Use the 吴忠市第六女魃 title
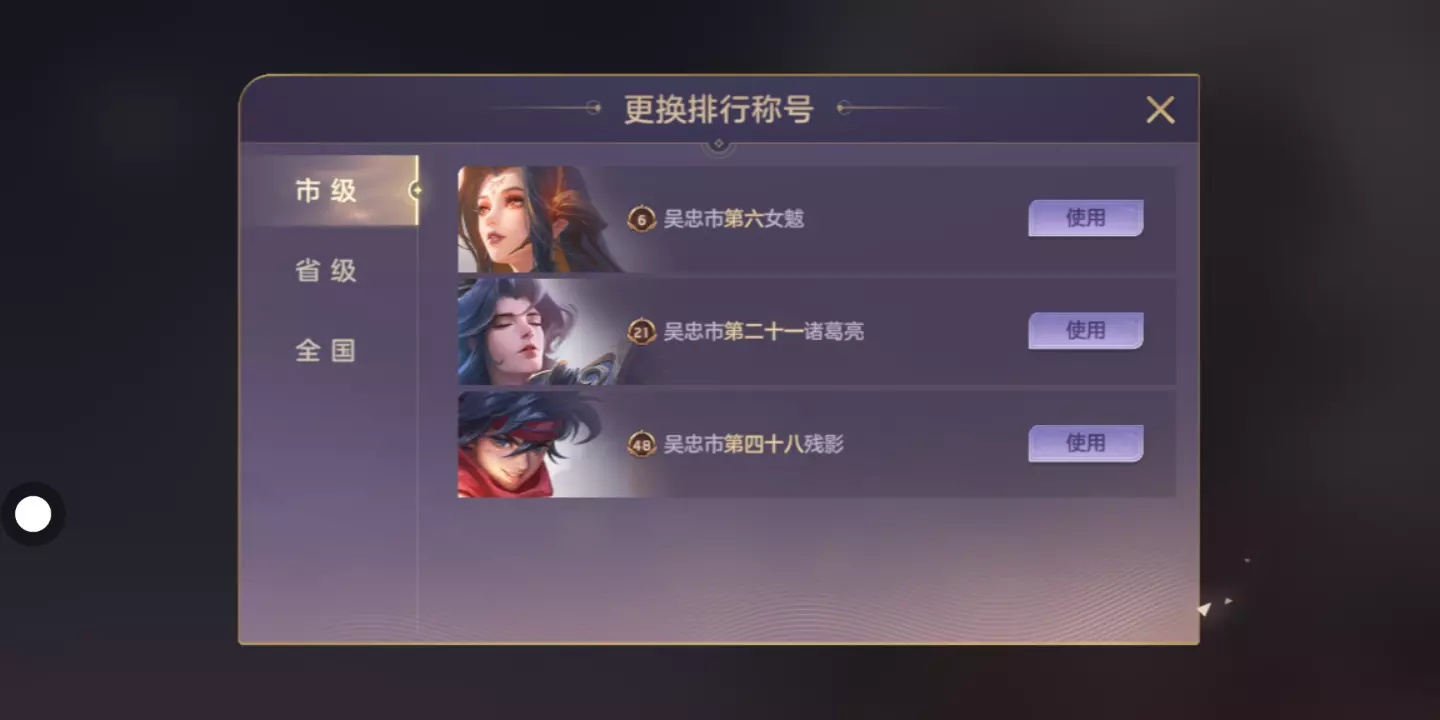Viewport: 1440px width, 720px height. tap(1085, 218)
